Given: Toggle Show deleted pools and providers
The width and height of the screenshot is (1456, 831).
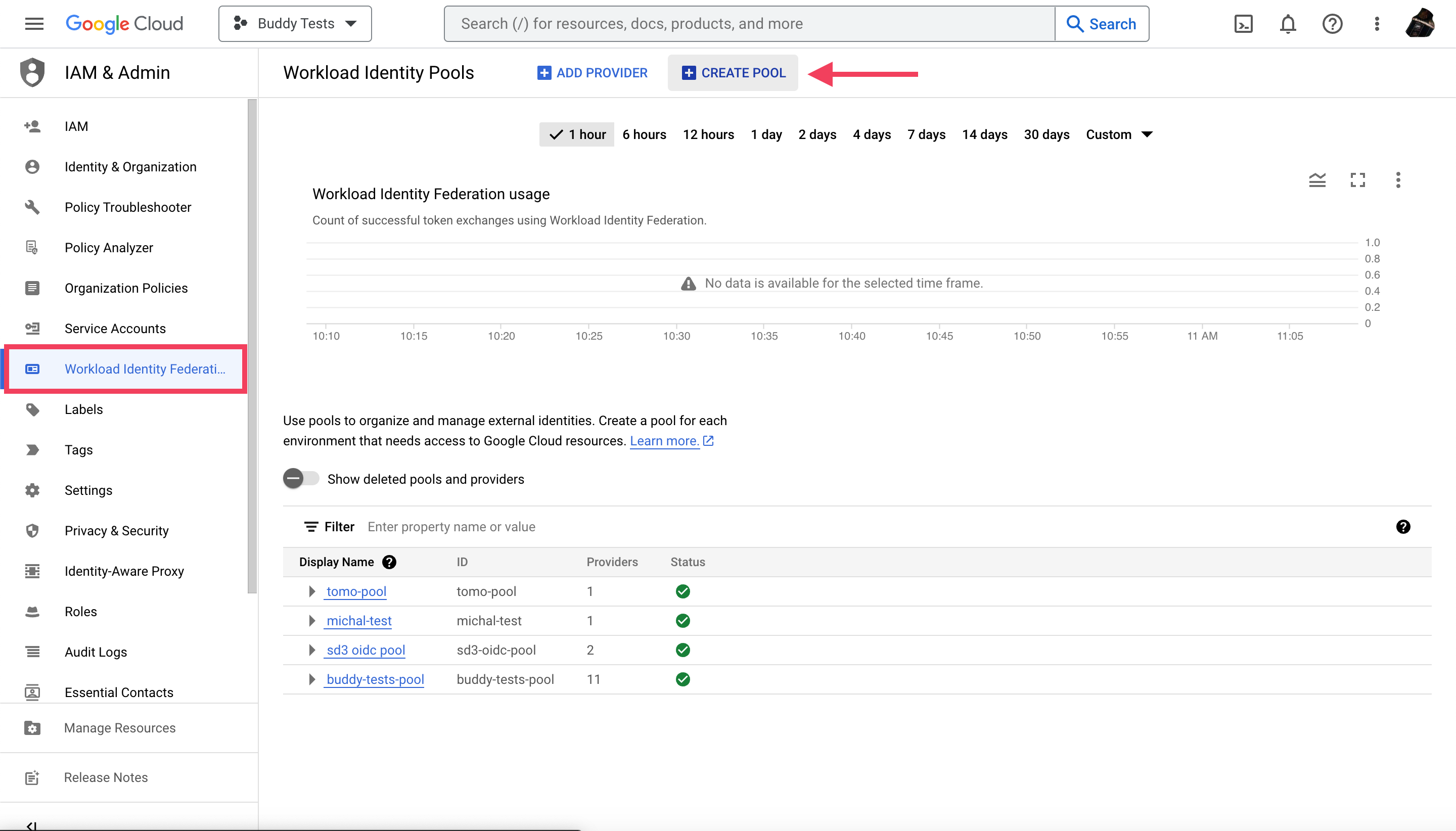Looking at the screenshot, I should click(x=301, y=479).
